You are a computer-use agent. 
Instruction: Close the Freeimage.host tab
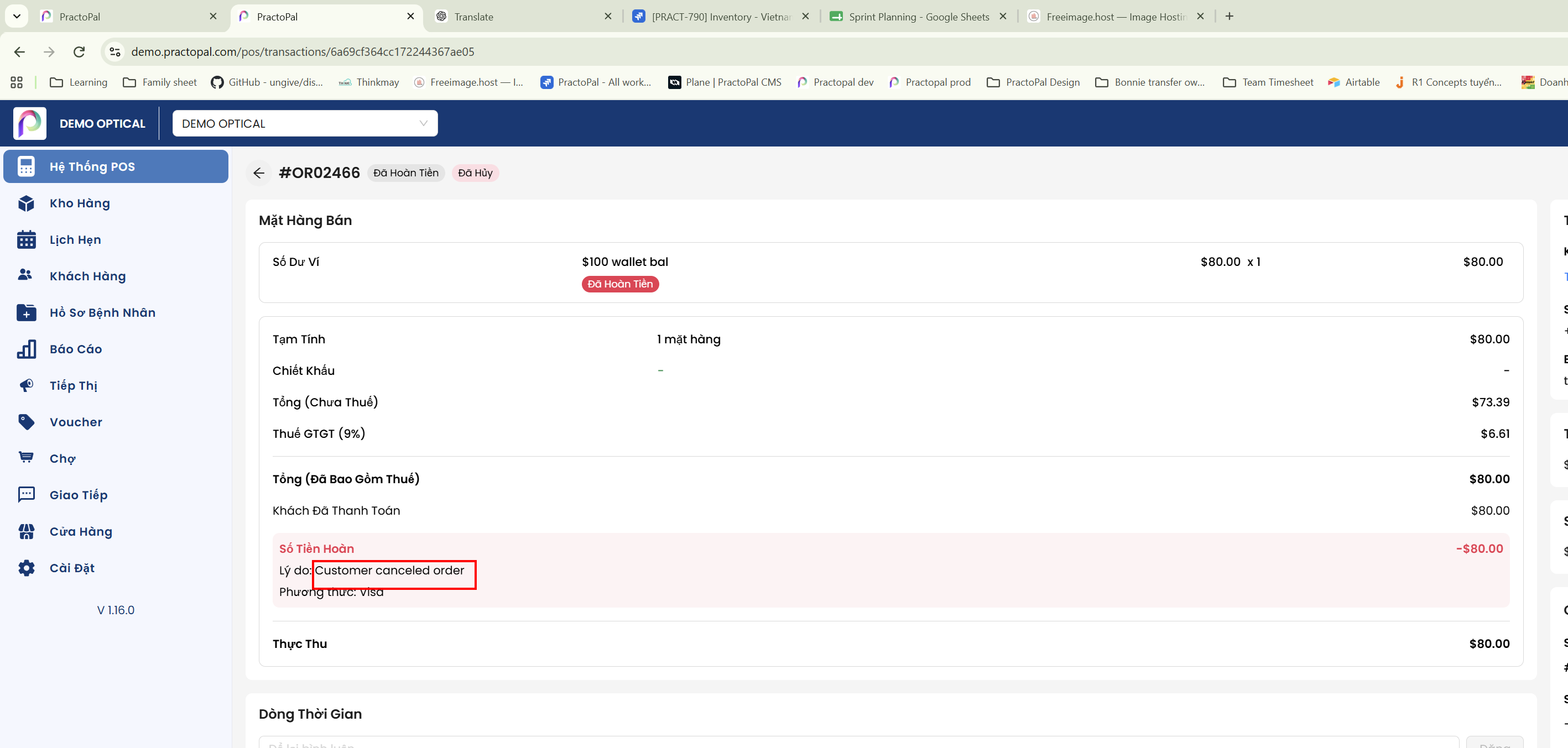click(1200, 17)
